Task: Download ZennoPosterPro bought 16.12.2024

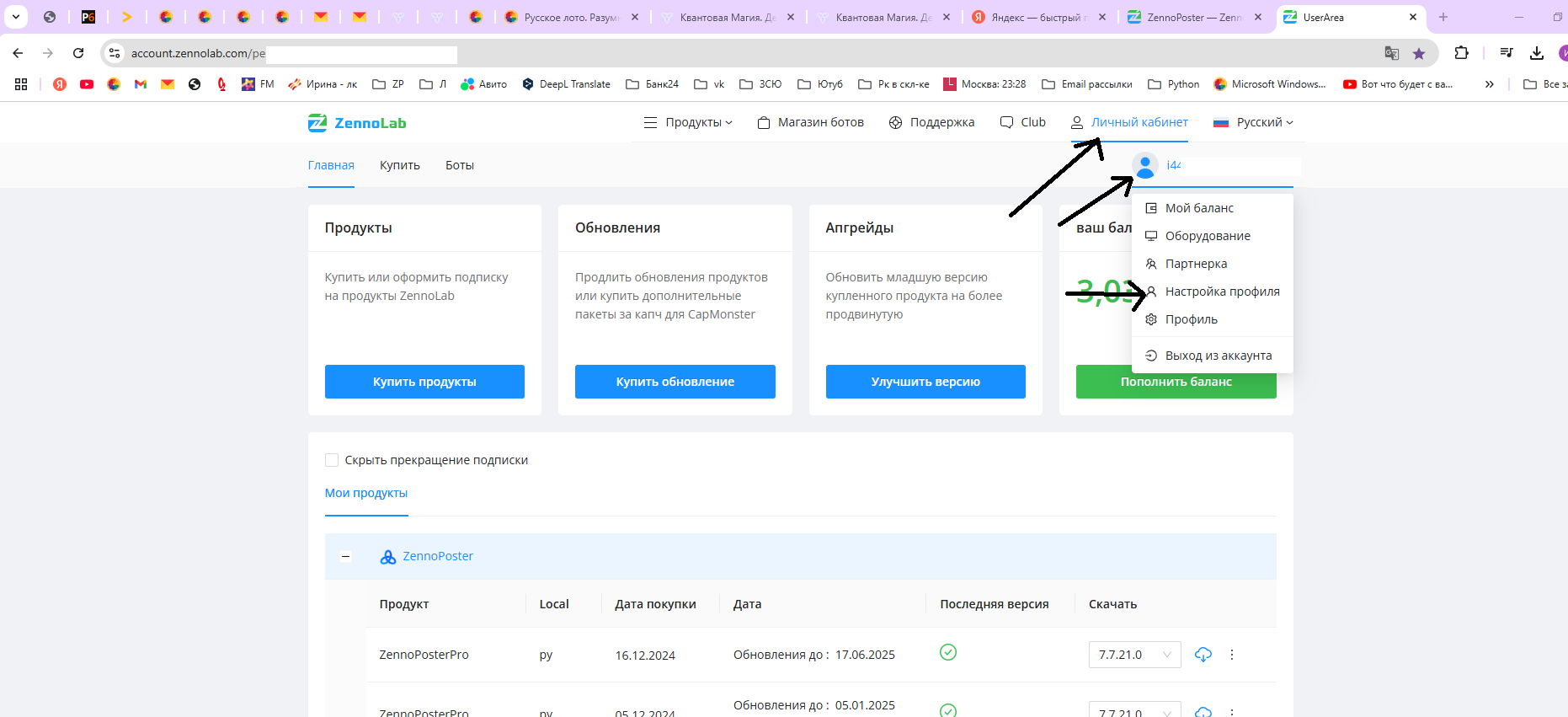Action: [1203, 655]
